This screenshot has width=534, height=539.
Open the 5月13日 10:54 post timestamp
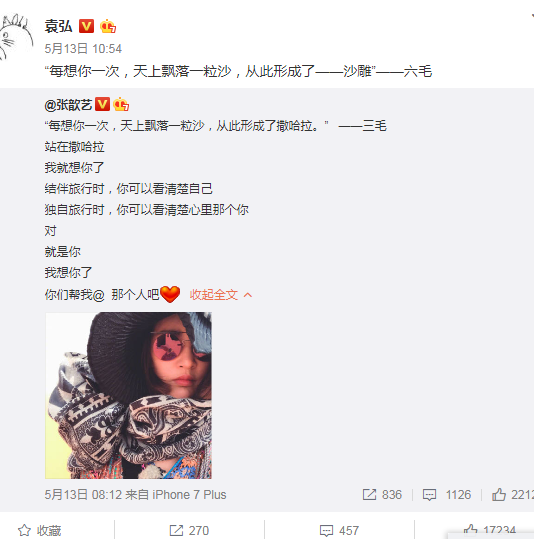point(83,48)
